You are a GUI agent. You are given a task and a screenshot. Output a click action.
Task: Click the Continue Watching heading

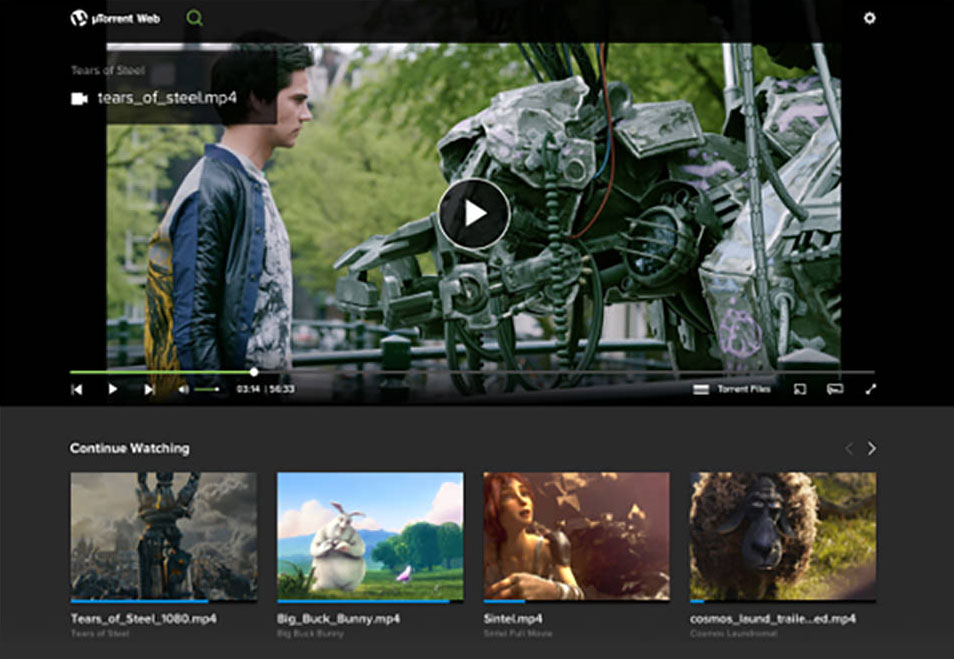pyautogui.click(x=130, y=448)
